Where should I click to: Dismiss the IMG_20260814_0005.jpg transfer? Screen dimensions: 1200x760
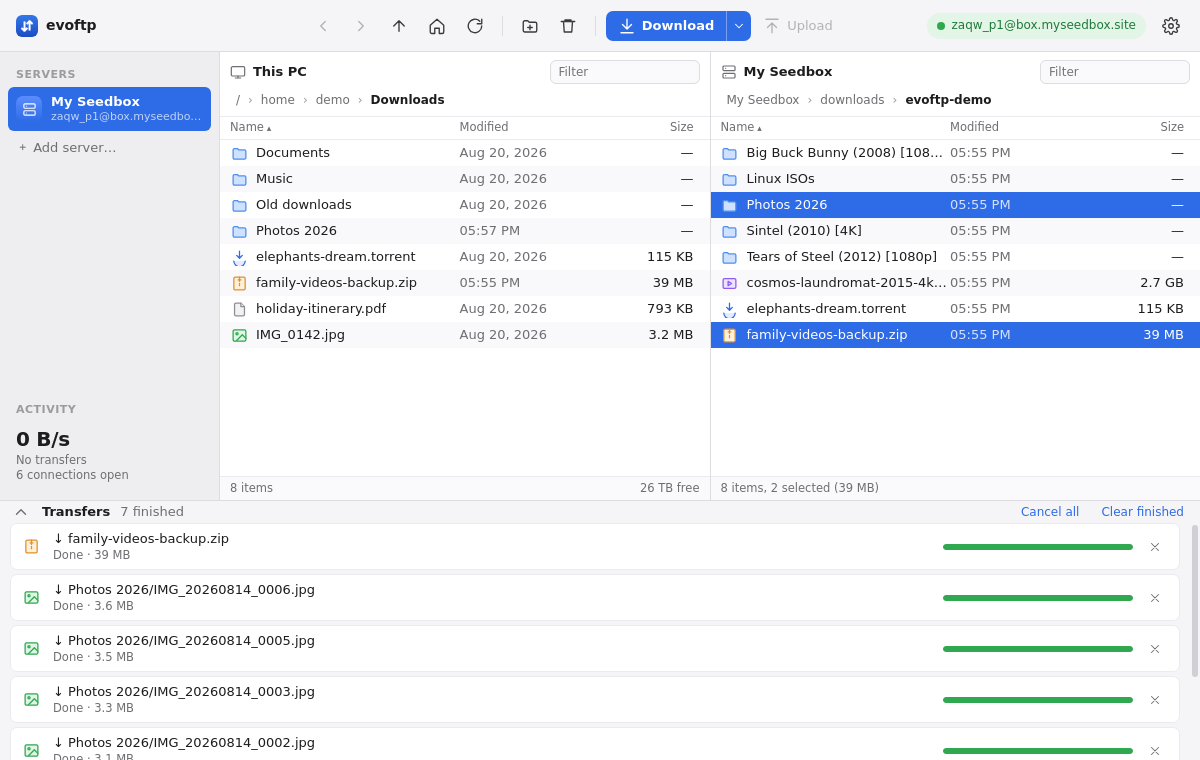pos(1155,649)
